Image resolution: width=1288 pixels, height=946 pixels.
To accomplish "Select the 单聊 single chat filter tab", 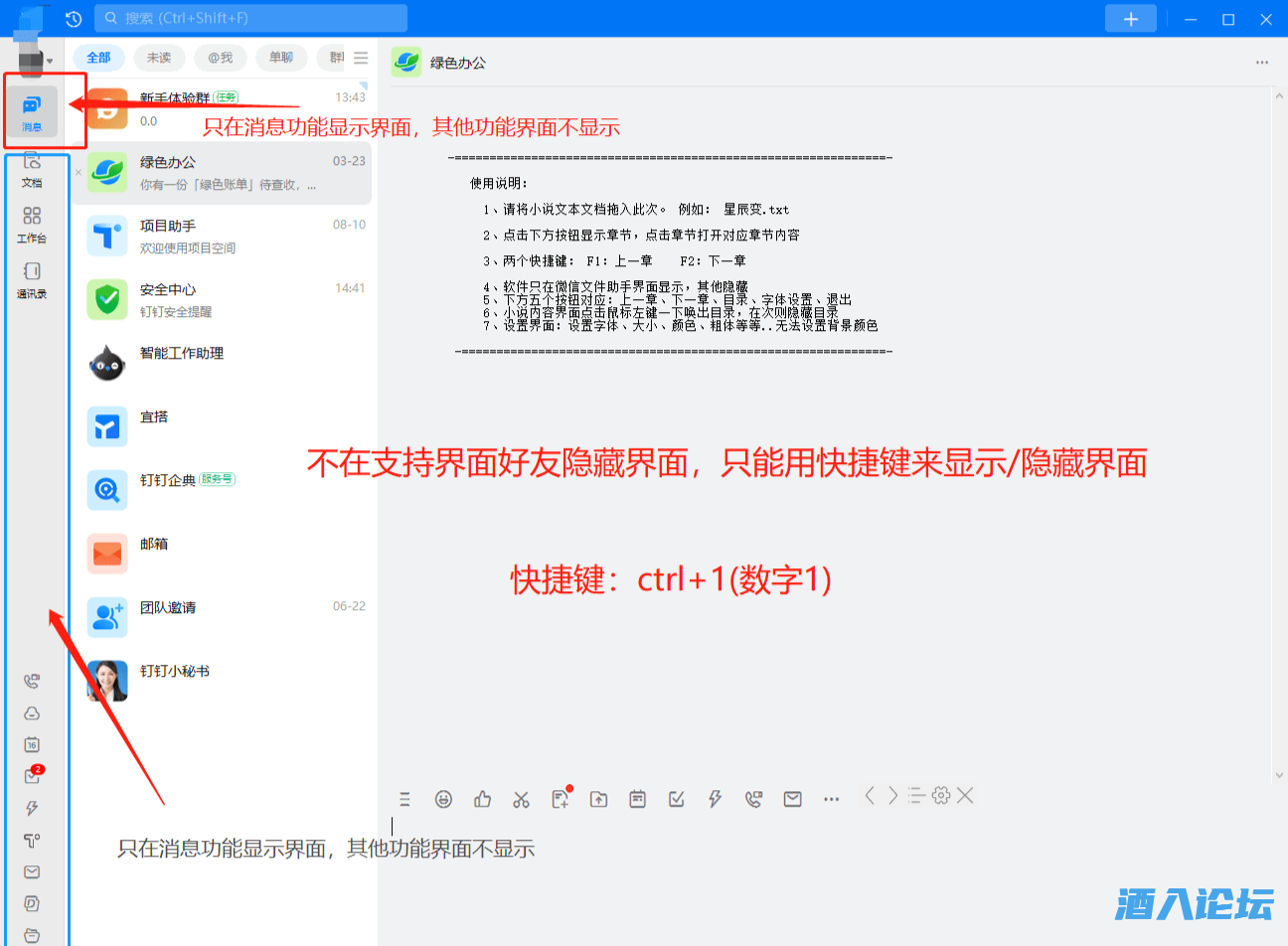I will 281,58.
